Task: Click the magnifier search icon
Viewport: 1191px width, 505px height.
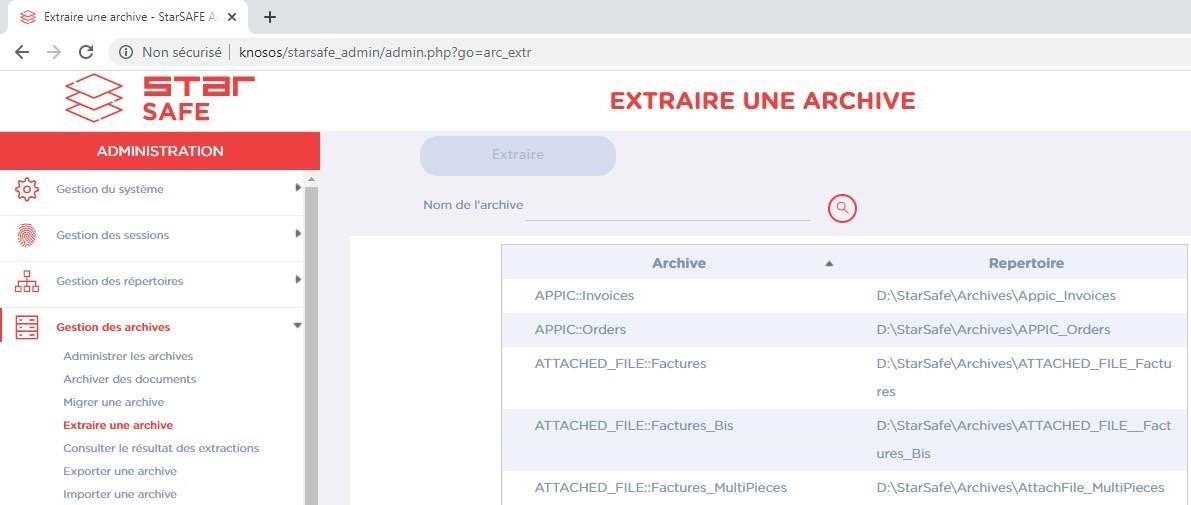Action: click(x=842, y=208)
